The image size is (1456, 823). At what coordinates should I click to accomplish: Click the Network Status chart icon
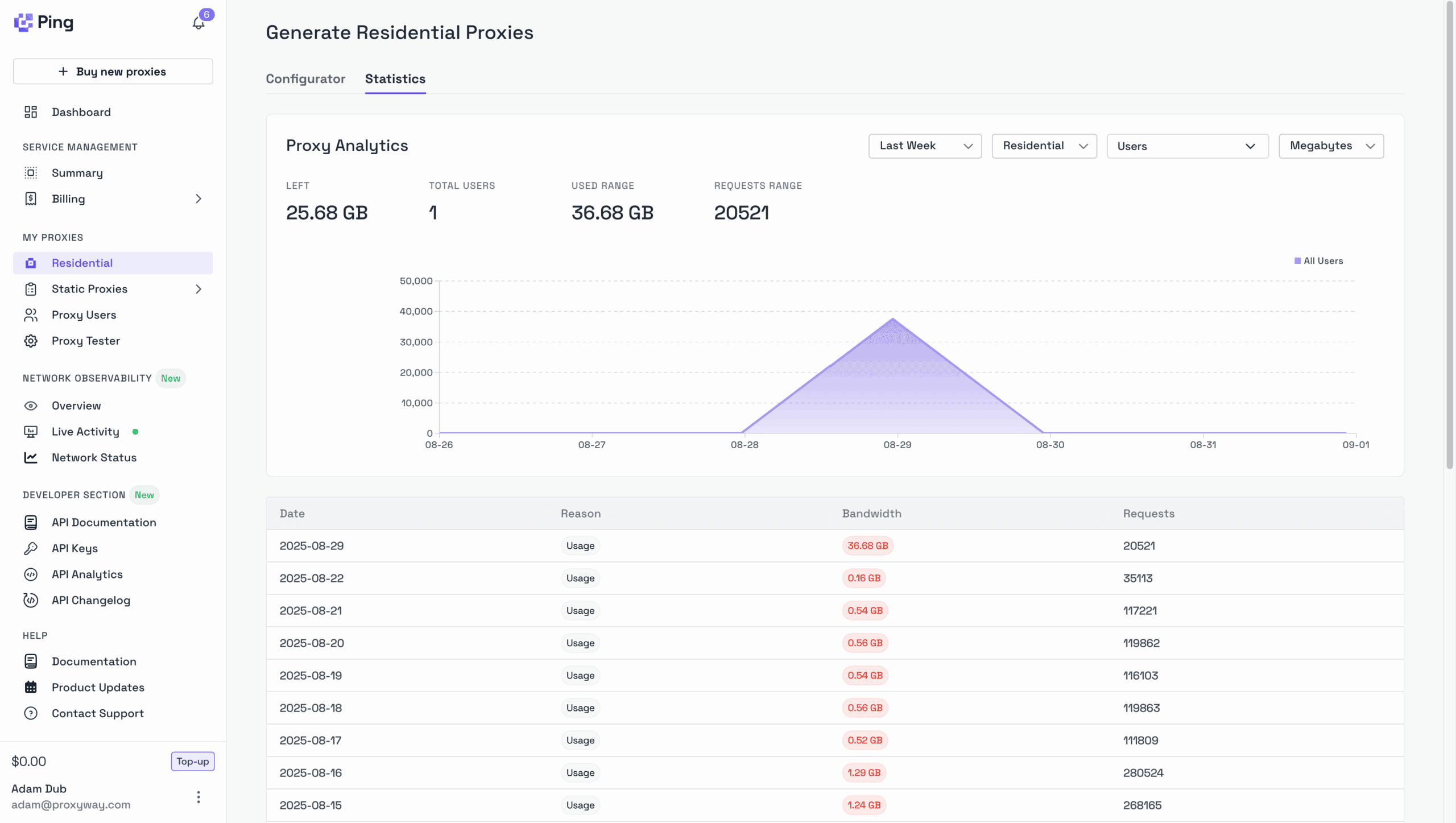[31, 458]
